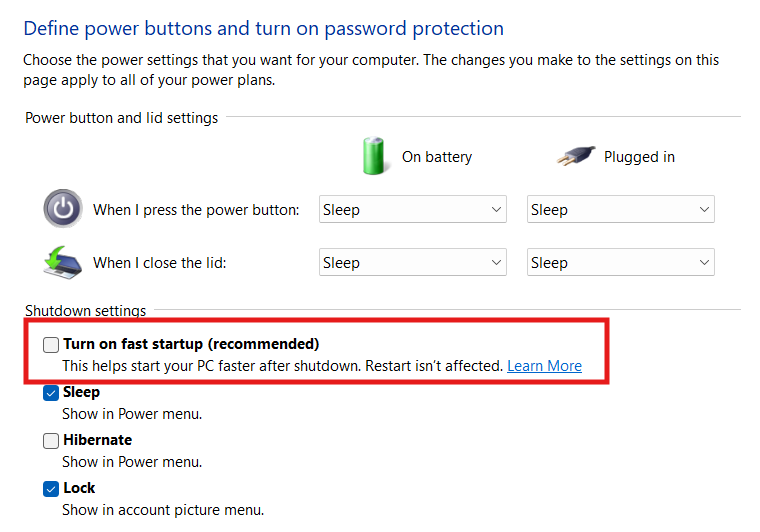
Task: Enable the Turn on fast startup checkbox
Action: (x=51, y=345)
